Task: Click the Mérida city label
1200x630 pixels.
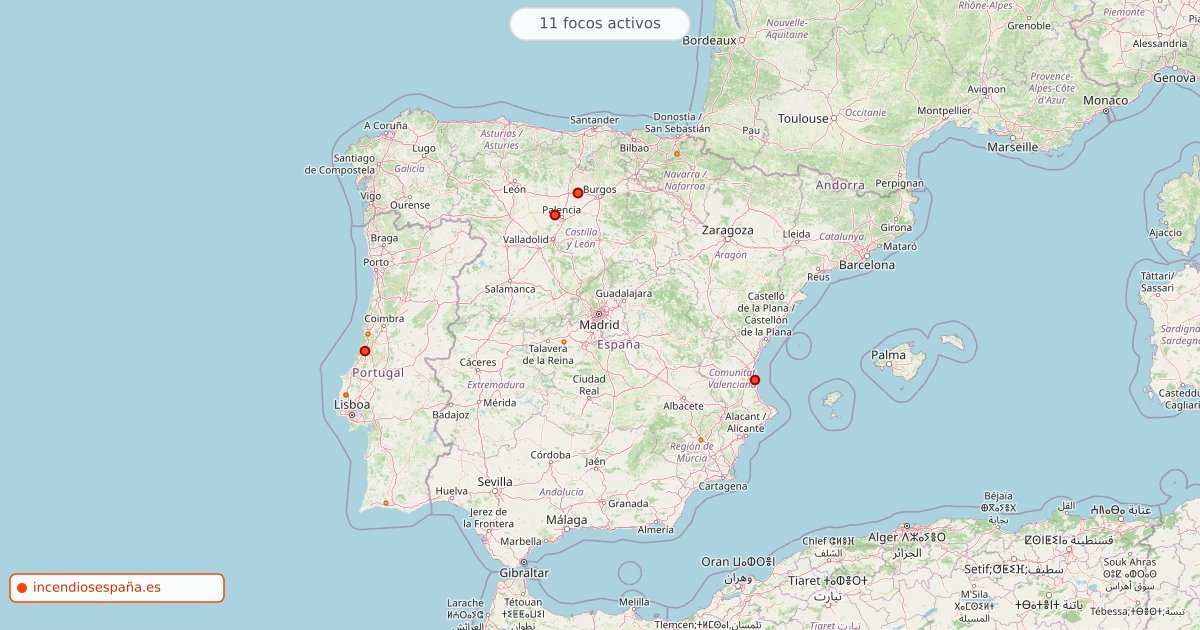Action: point(499,402)
